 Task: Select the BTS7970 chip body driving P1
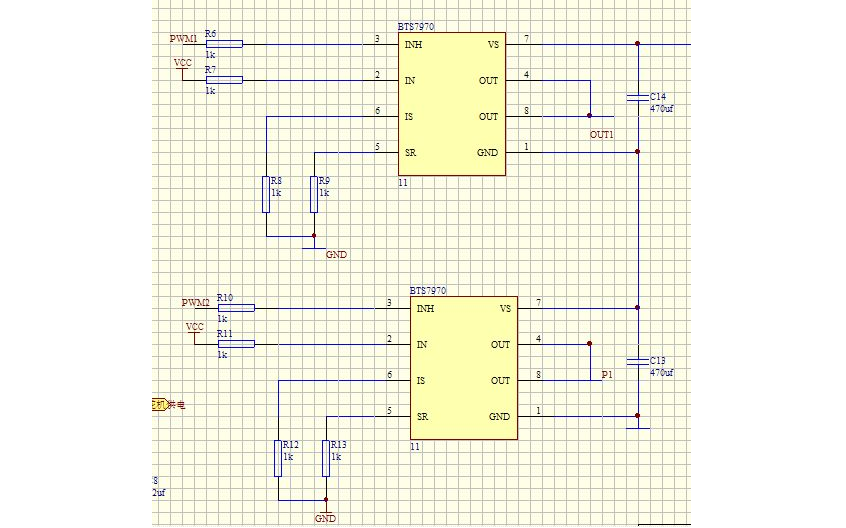pos(464,368)
